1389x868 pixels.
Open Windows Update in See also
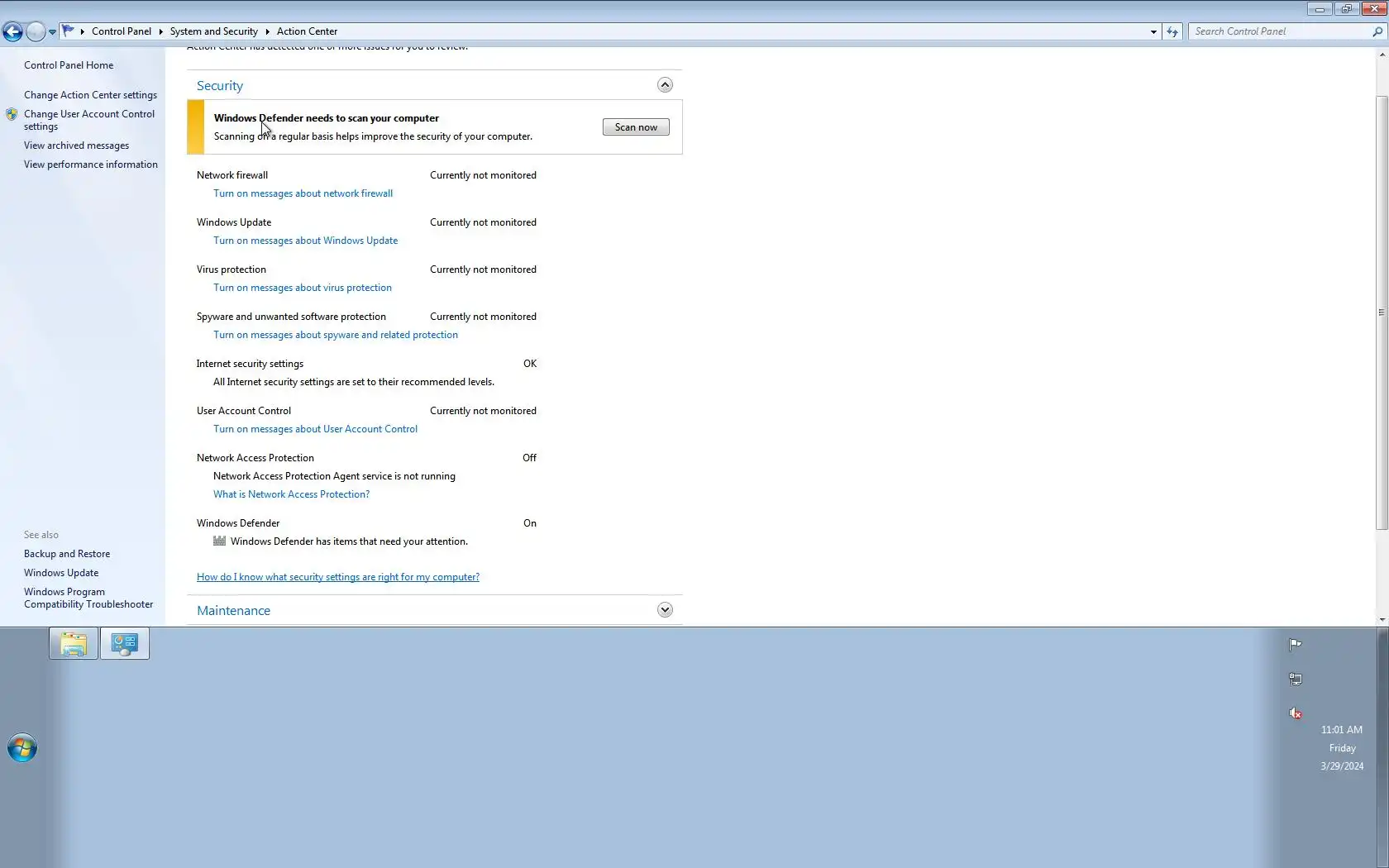[61, 573]
